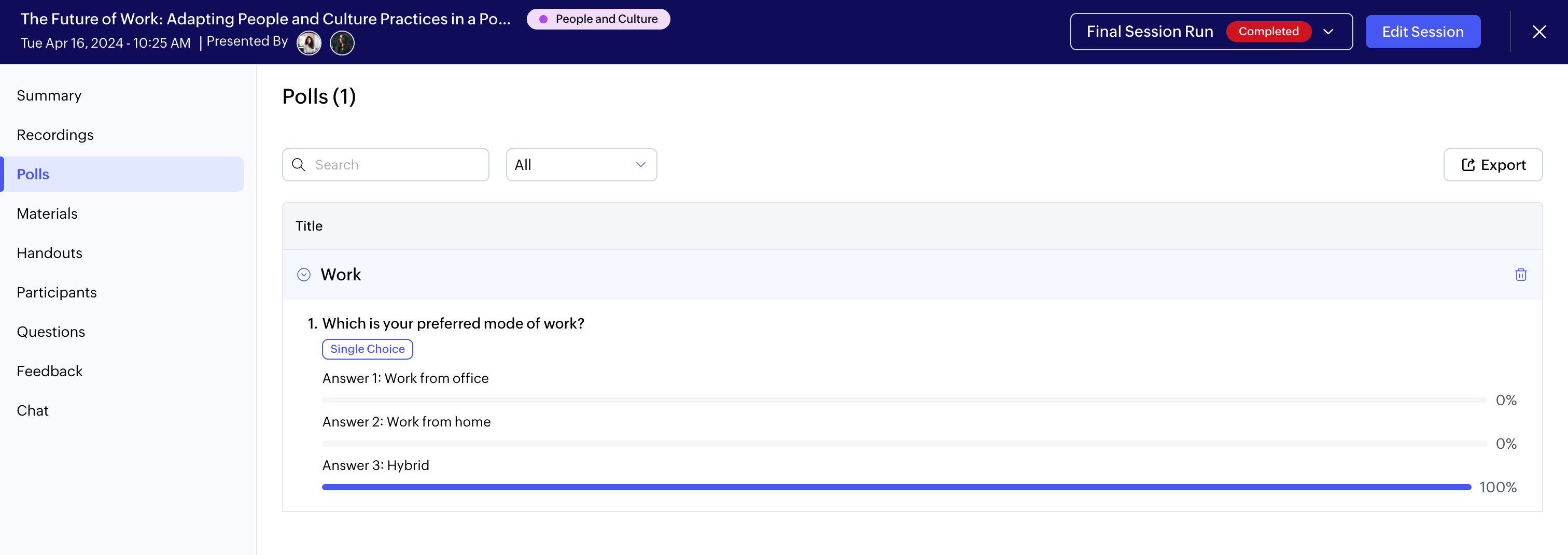Image resolution: width=1568 pixels, height=555 pixels.
Task: Click the poll question text
Action: pyautogui.click(x=453, y=323)
